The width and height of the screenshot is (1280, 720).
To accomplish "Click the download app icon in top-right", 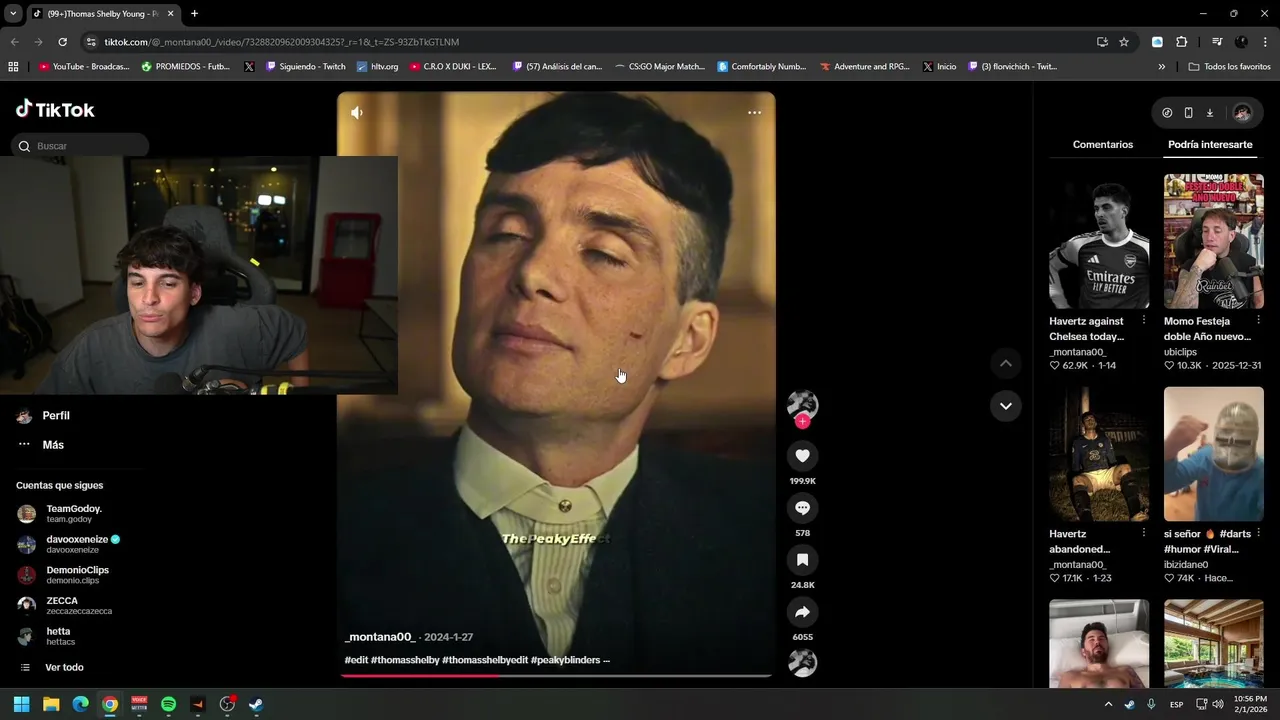I will [x=1209, y=113].
